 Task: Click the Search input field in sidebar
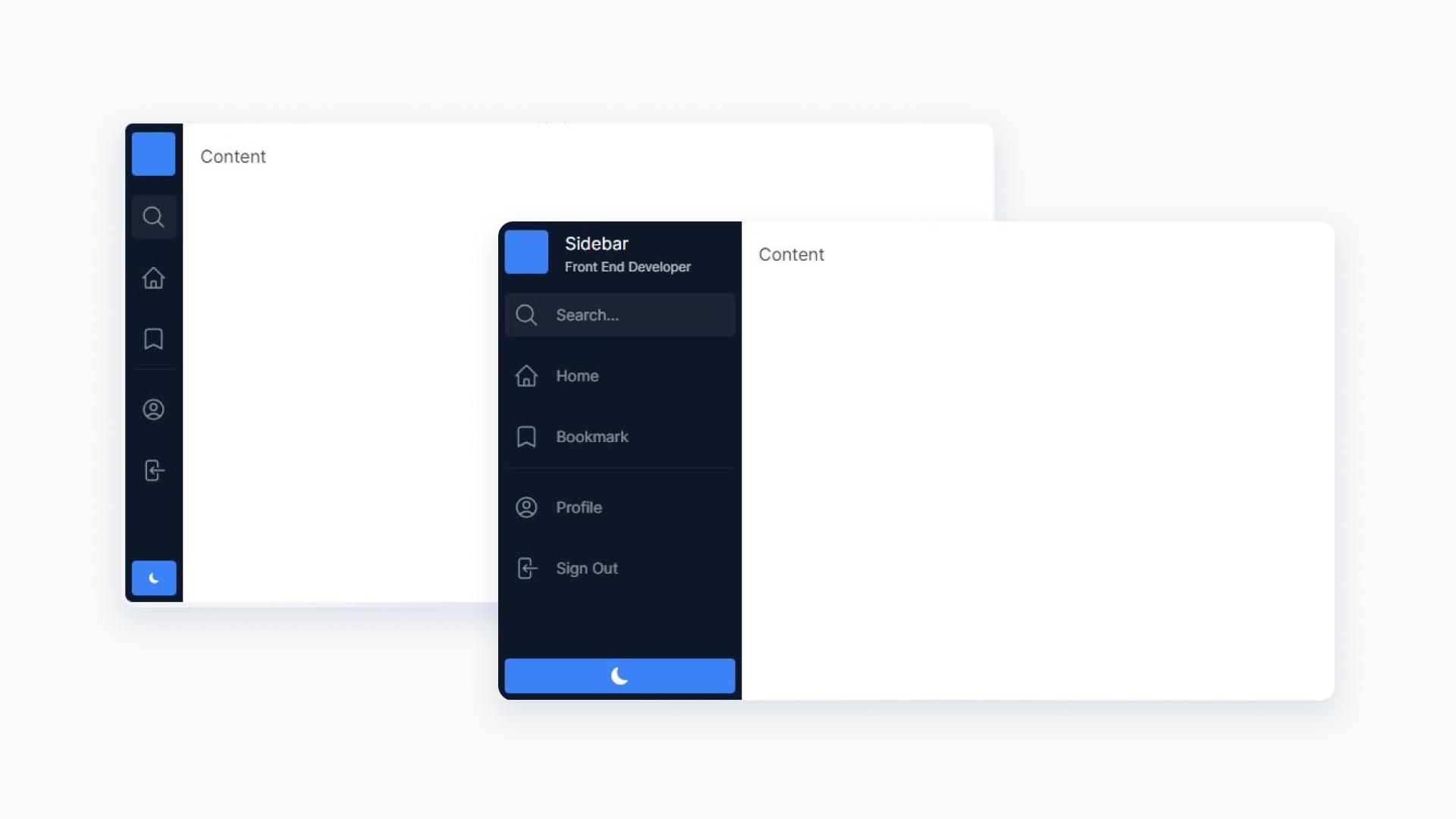619,315
